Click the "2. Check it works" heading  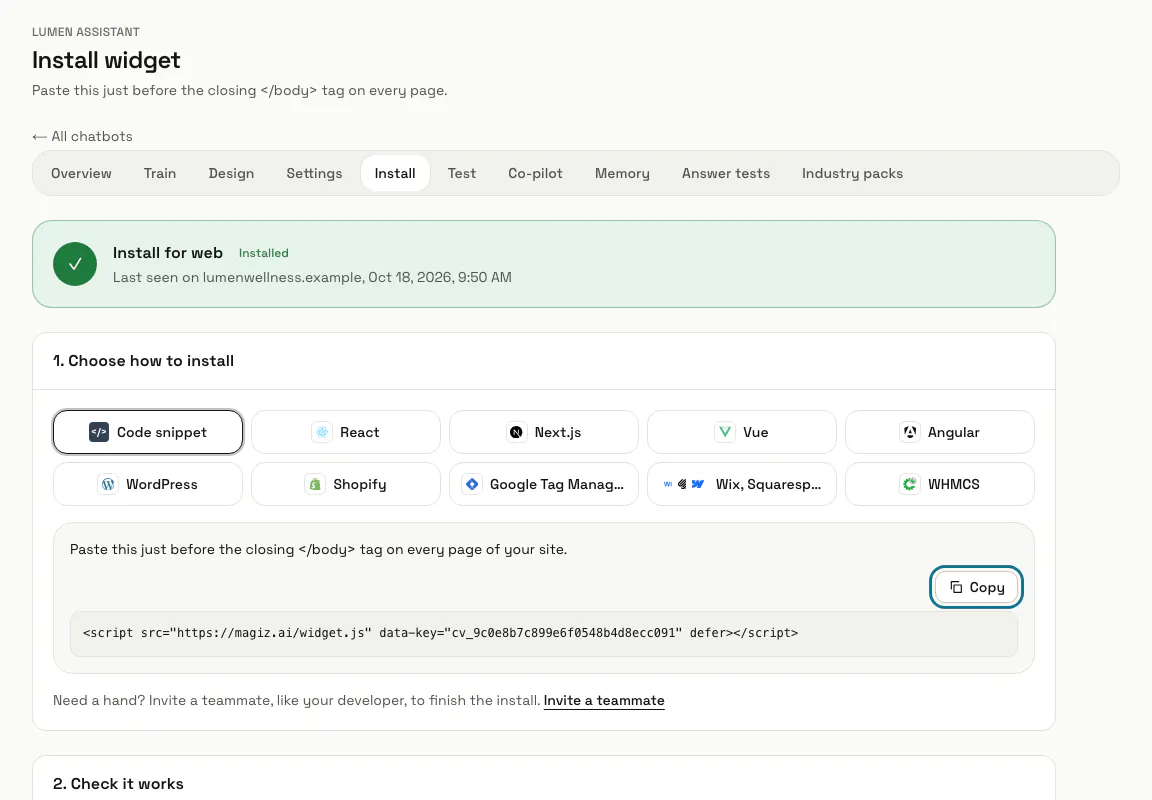pyautogui.click(x=118, y=784)
